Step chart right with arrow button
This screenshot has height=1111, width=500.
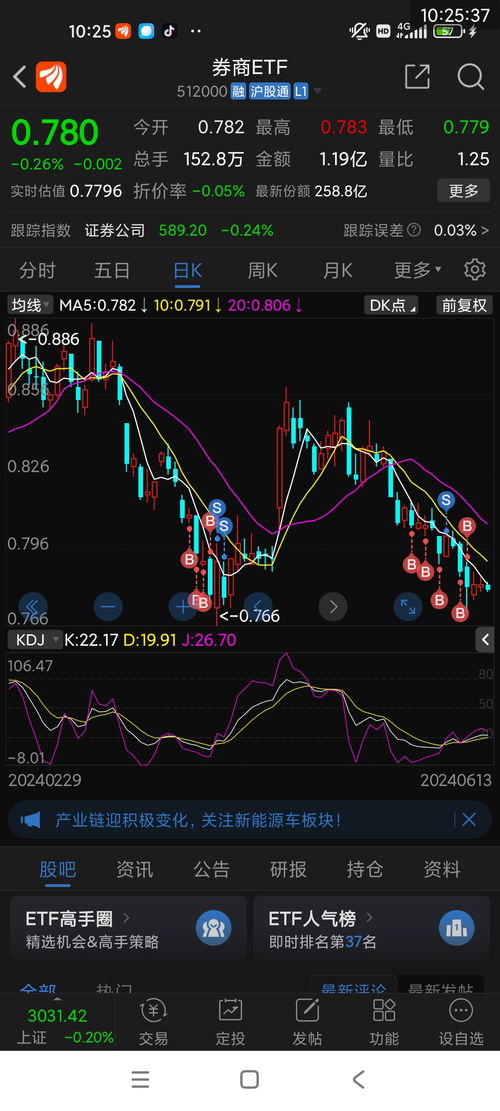333,607
